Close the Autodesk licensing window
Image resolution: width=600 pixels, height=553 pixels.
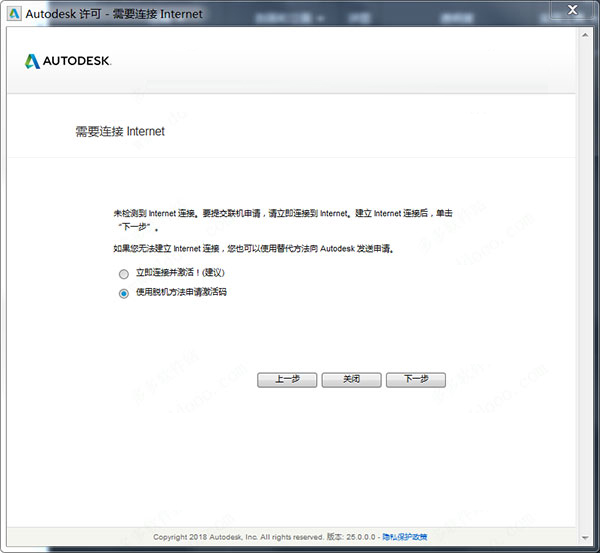572,10
